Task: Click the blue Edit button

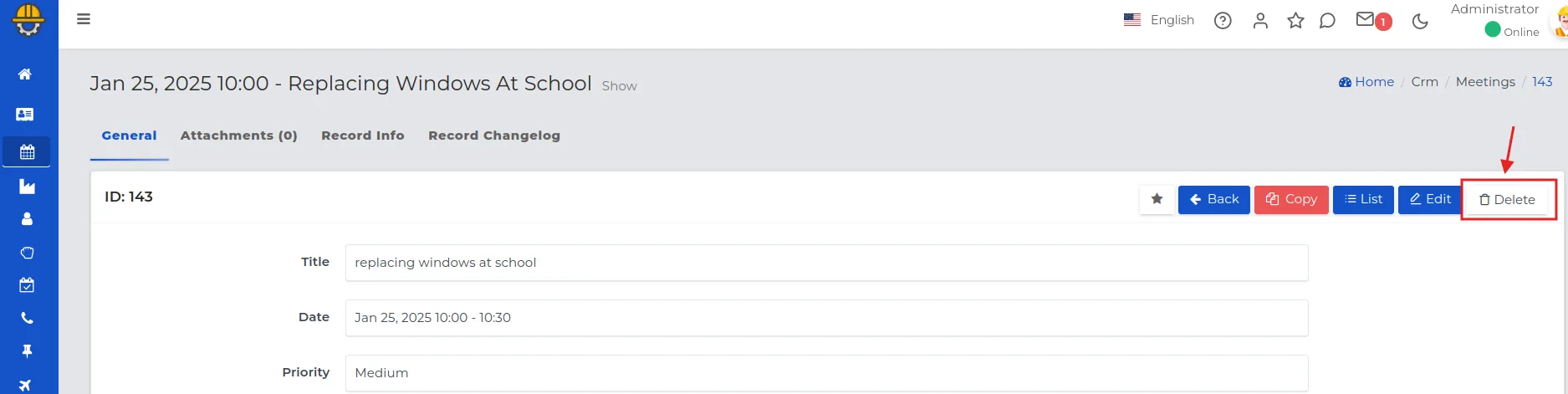Action: 1430,199
